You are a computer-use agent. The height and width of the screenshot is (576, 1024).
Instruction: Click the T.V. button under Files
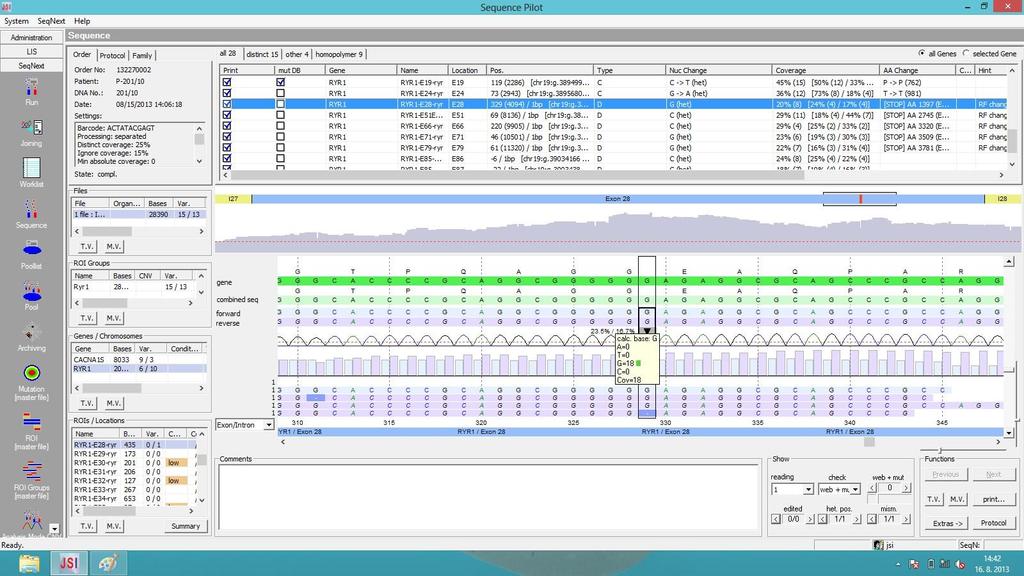point(87,246)
